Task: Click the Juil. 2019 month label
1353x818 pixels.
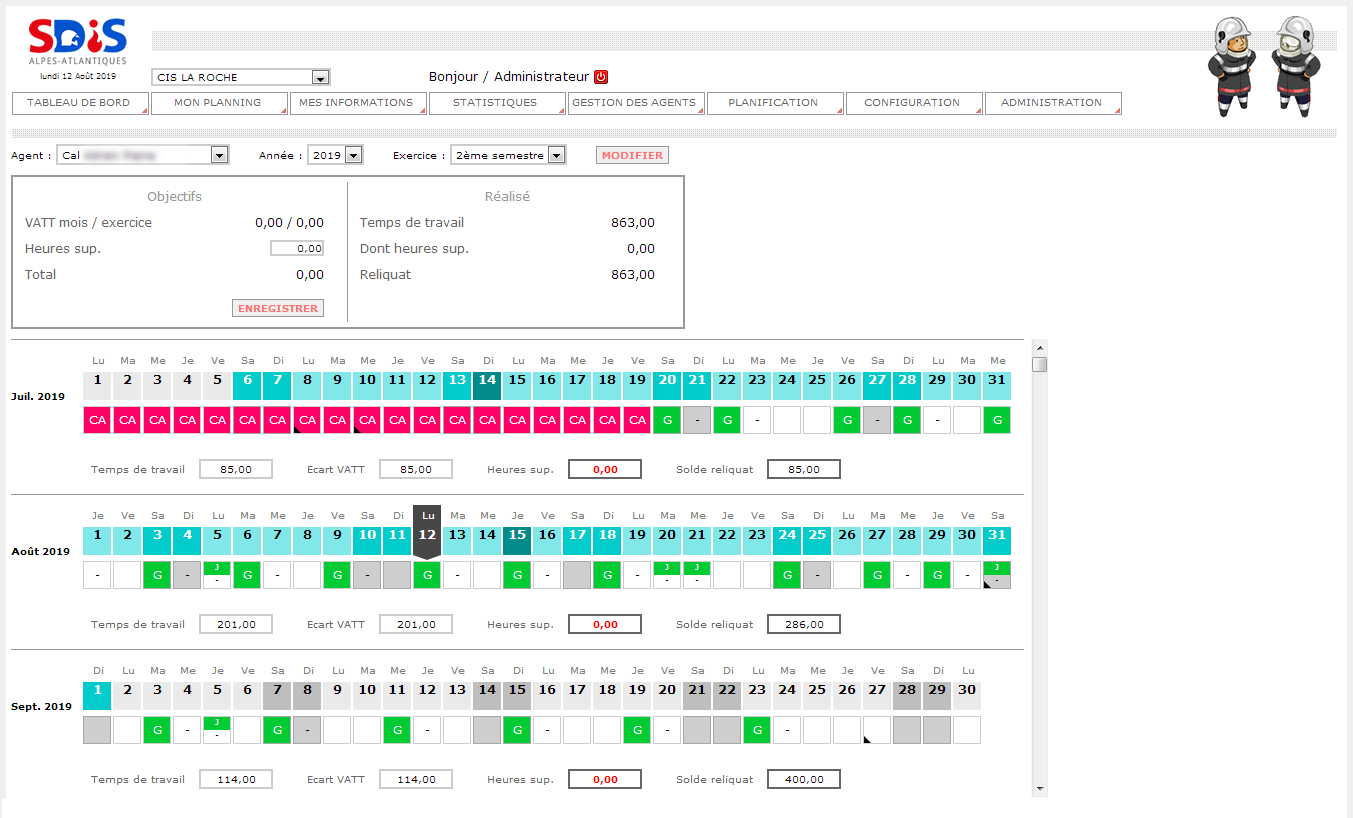Action: coord(38,396)
